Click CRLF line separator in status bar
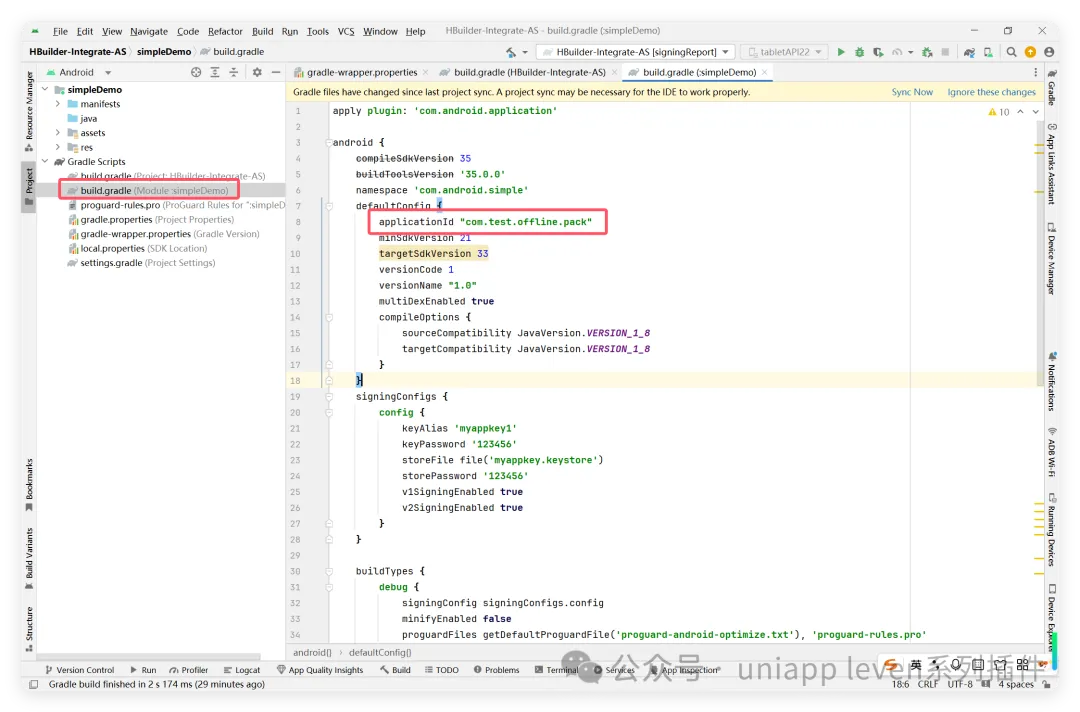1080x712 pixels. pos(928,684)
